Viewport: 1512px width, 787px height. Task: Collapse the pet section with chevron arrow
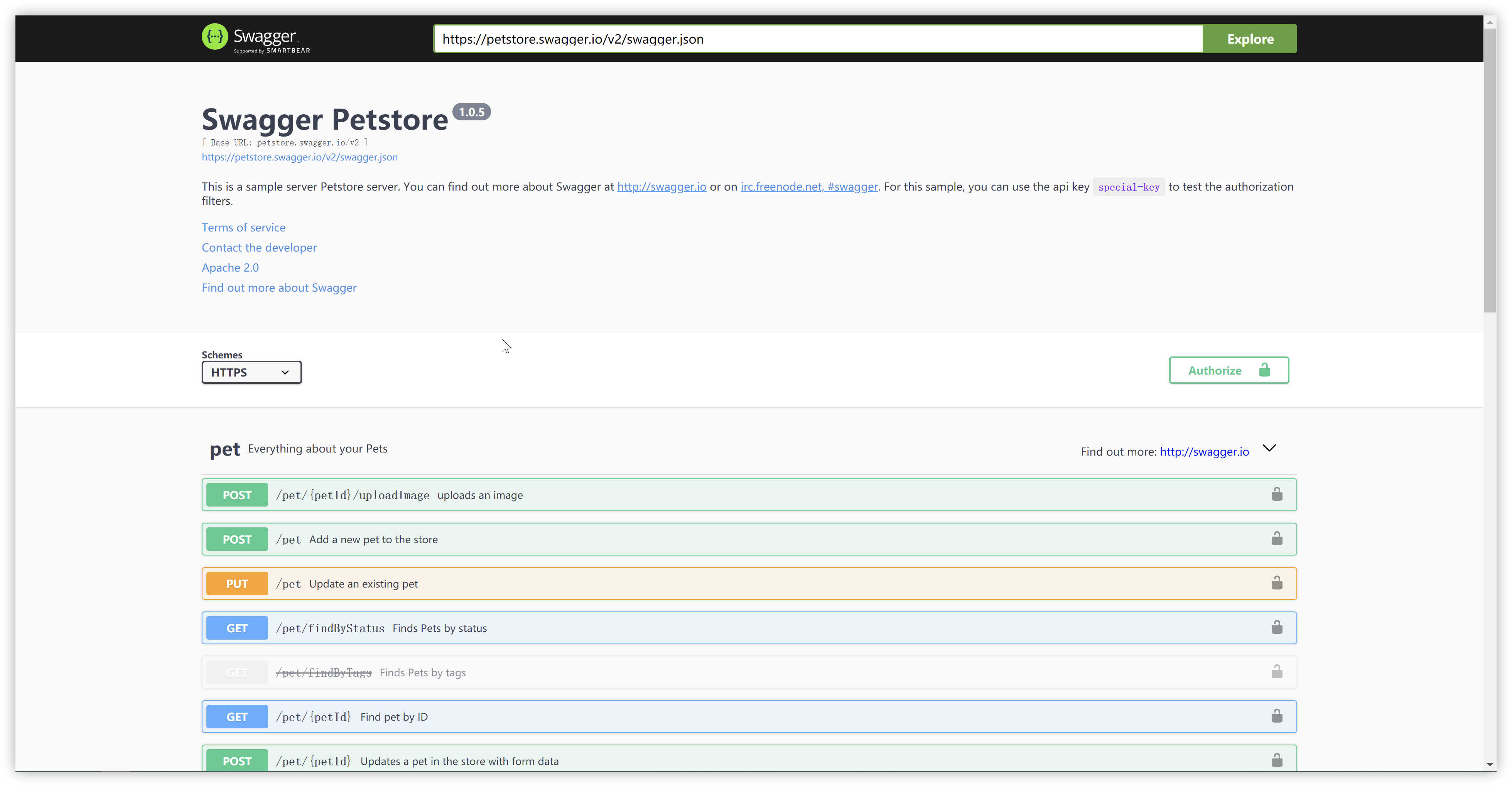pyautogui.click(x=1269, y=448)
